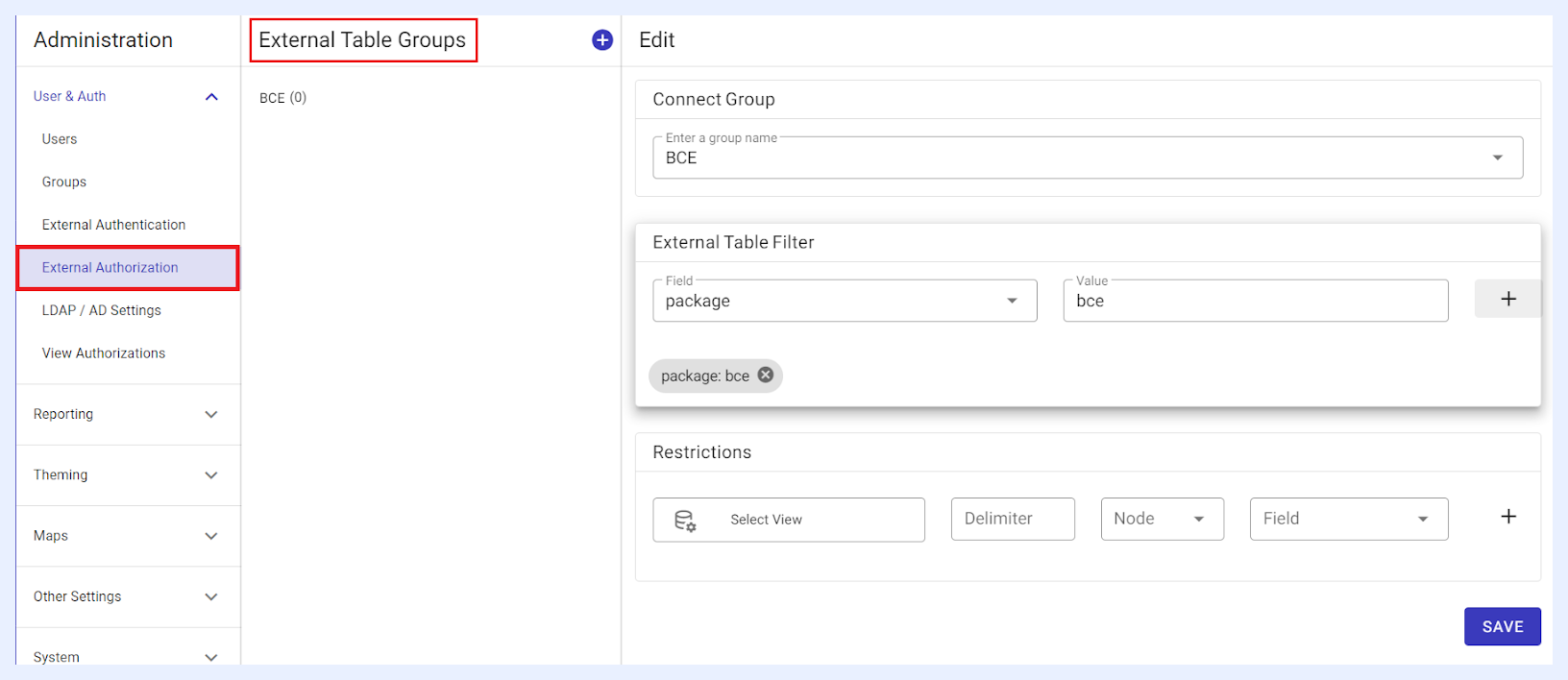Open the group name dropdown showing BCE

(1088, 158)
